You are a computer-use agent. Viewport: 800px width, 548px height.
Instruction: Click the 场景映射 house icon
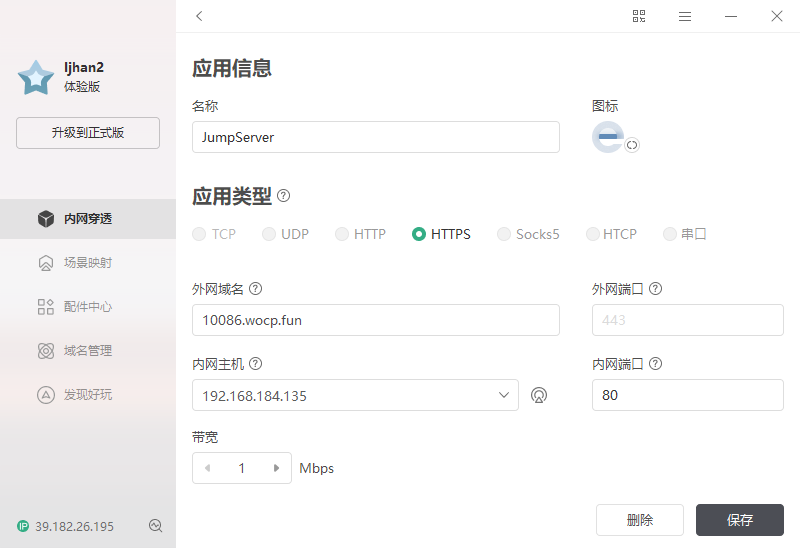coord(46,263)
